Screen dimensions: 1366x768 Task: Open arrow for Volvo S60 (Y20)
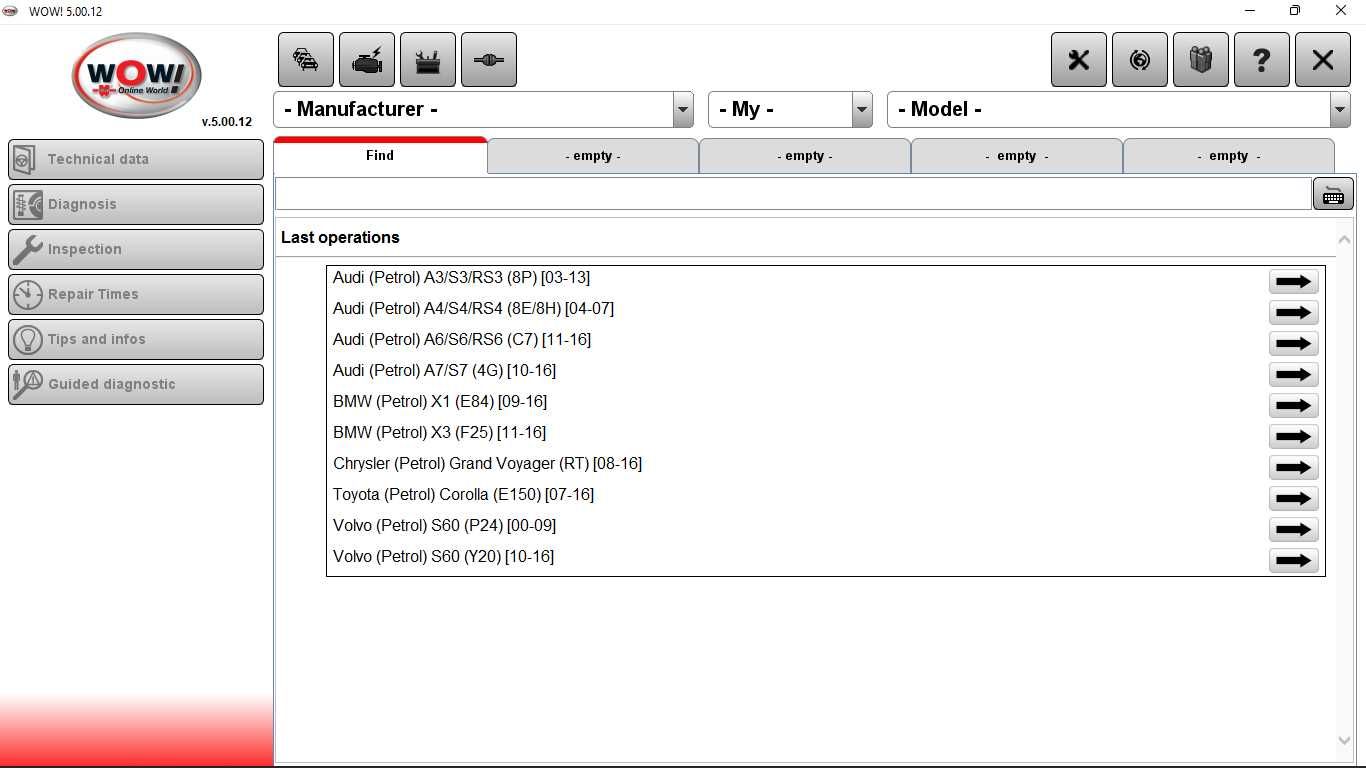(1293, 560)
